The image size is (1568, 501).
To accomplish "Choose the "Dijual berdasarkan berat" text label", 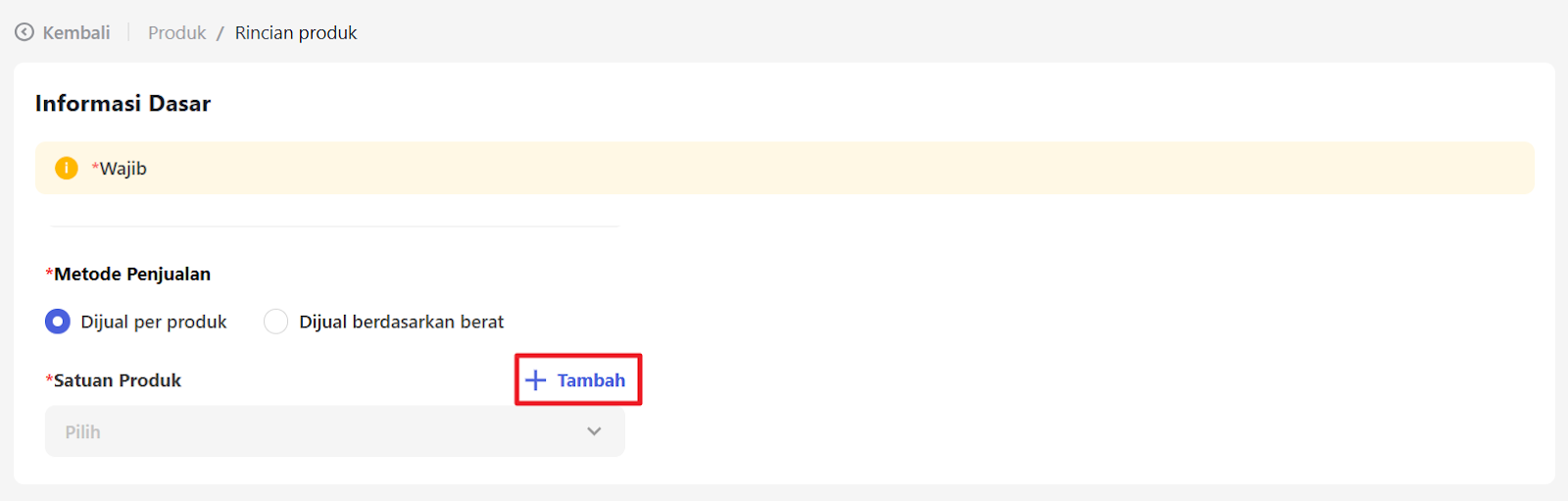I will [x=401, y=322].
